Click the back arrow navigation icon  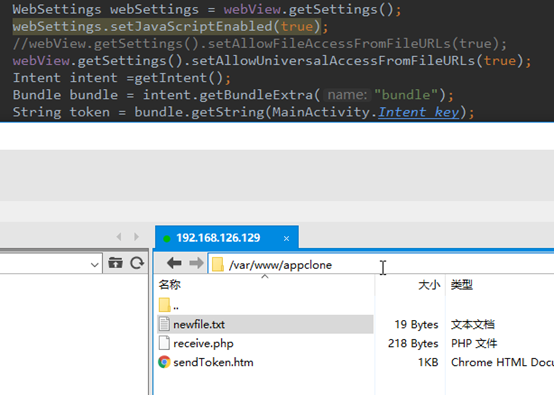coord(174,263)
